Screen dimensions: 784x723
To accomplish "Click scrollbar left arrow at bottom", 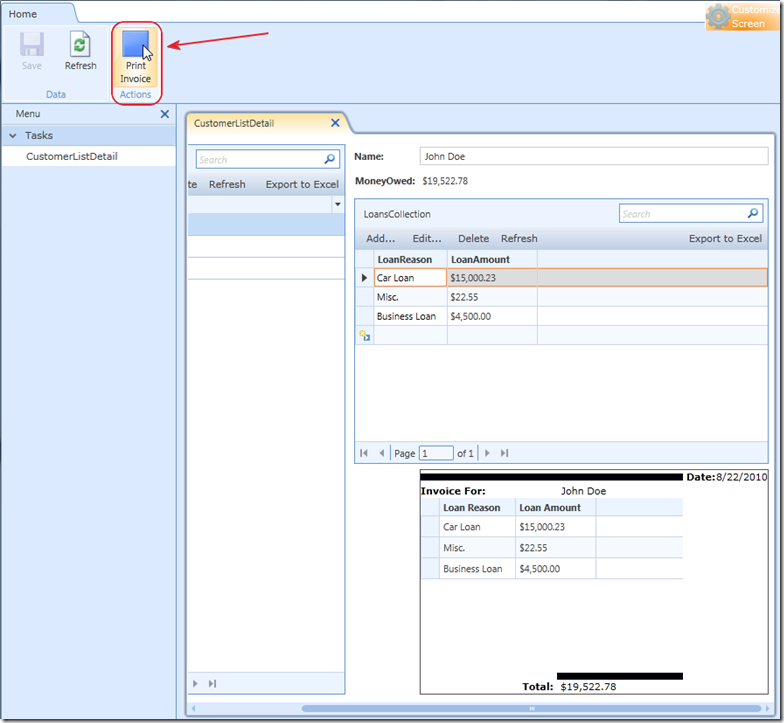I will click(x=193, y=708).
